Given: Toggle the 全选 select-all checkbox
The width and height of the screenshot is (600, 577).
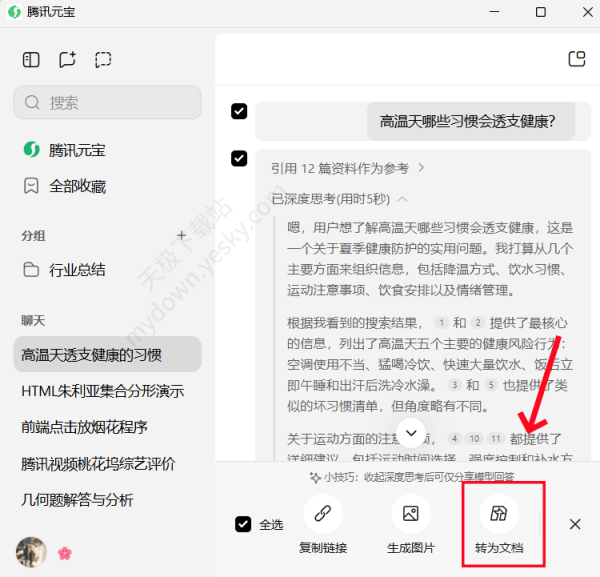Looking at the screenshot, I should (243, 524).
